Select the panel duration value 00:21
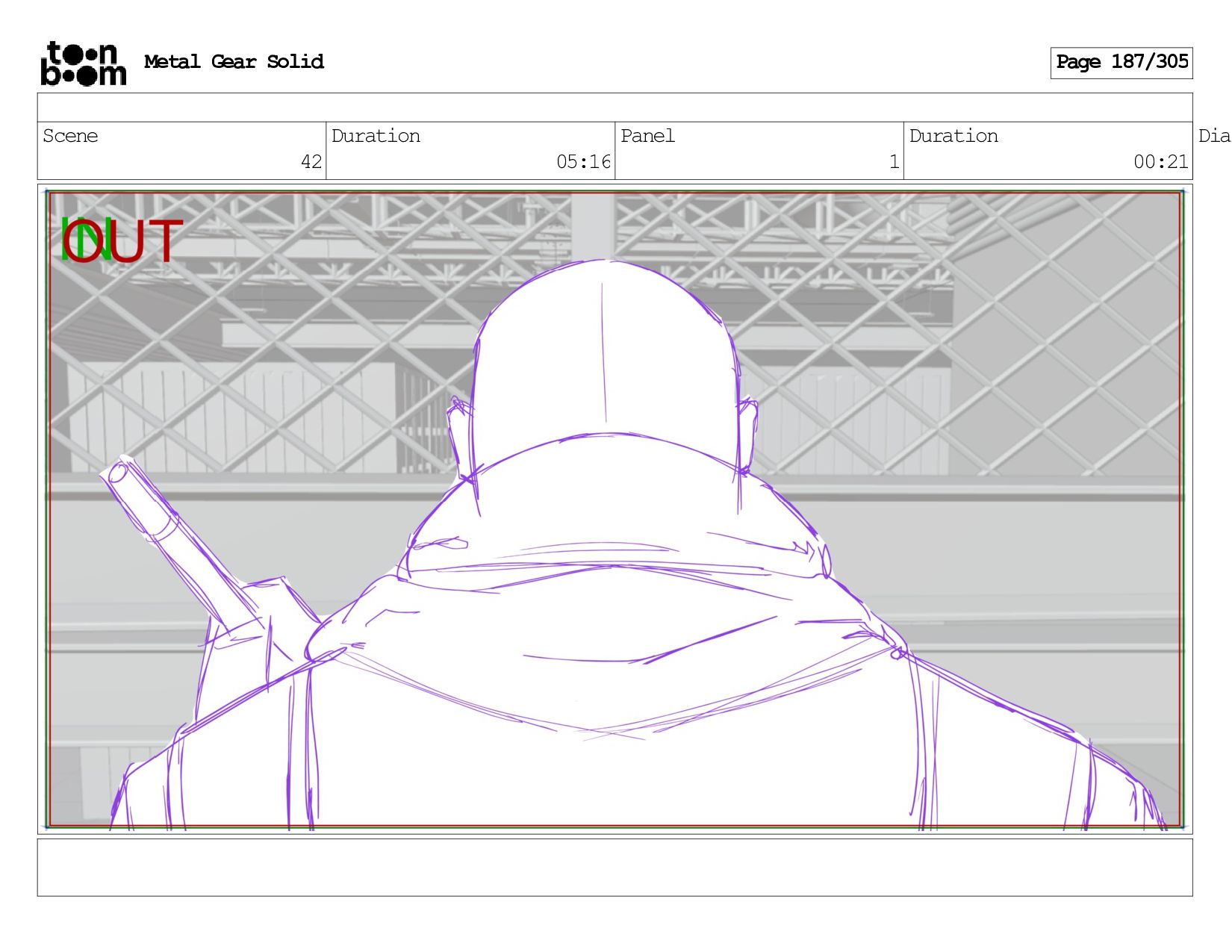The image size is (1232, 952). tap(1160, 161)
